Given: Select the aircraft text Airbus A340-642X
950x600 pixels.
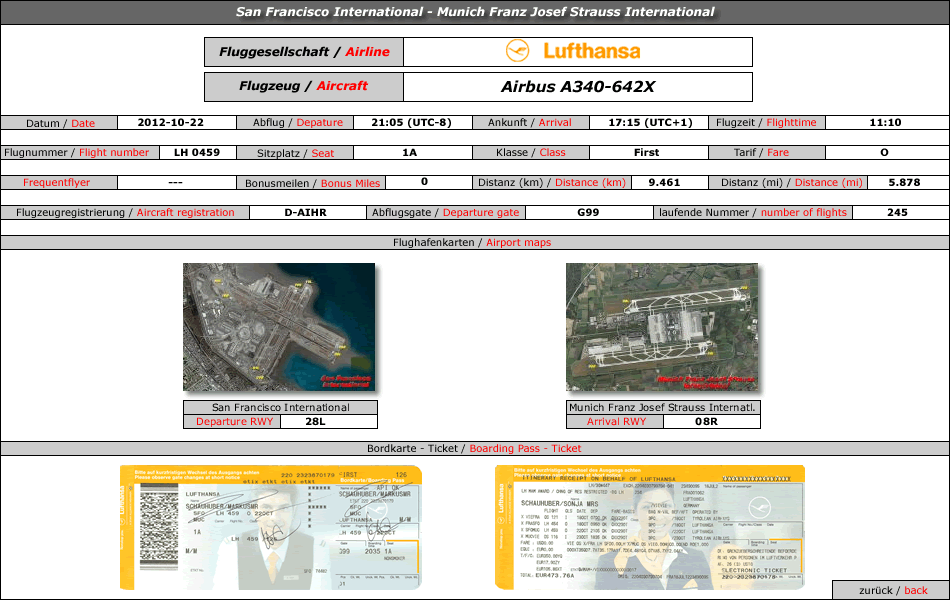Looking at the screenshot, I should (x=578, y=87).
